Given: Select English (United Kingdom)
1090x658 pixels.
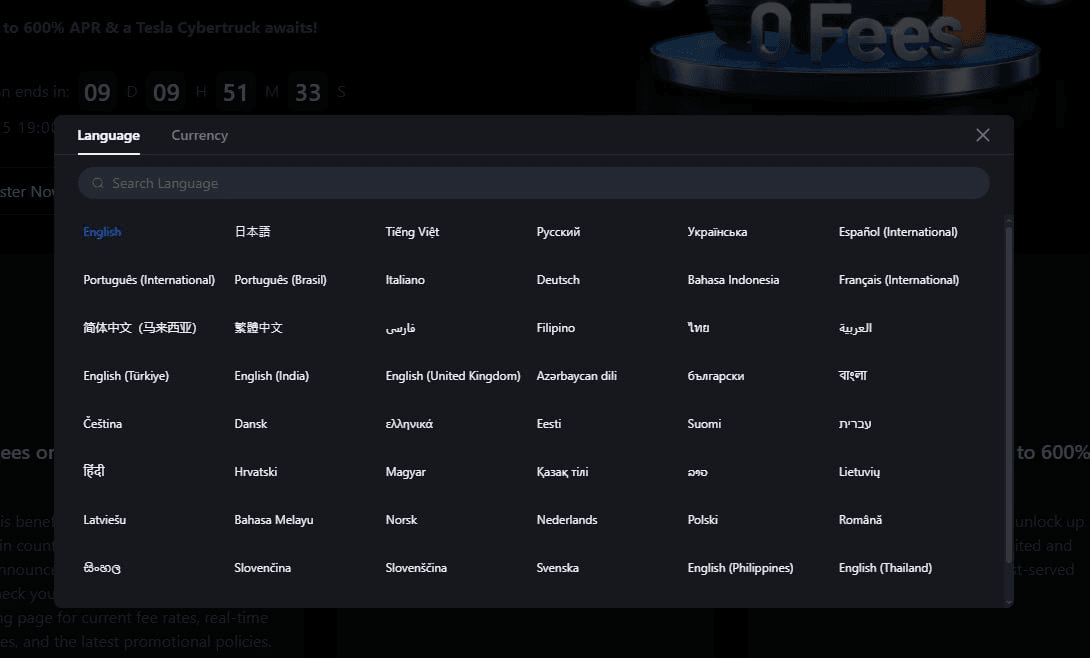Looking at the screenshot, I should point(453,376).
